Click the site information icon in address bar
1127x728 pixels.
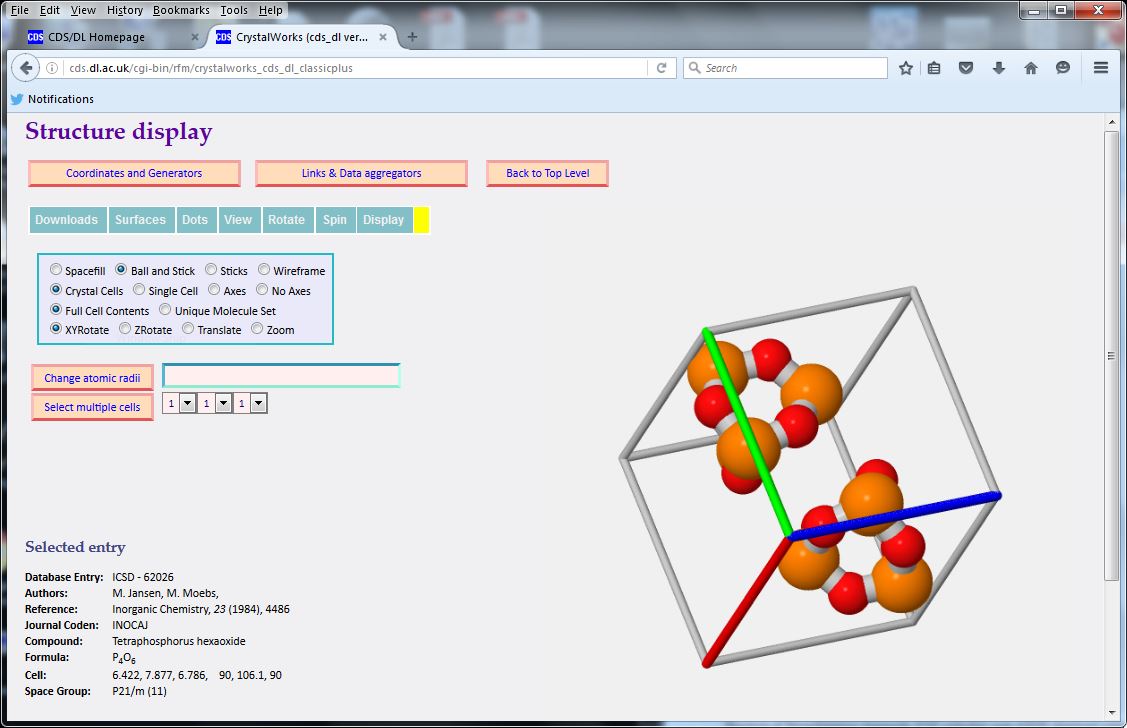coord(52,68)
